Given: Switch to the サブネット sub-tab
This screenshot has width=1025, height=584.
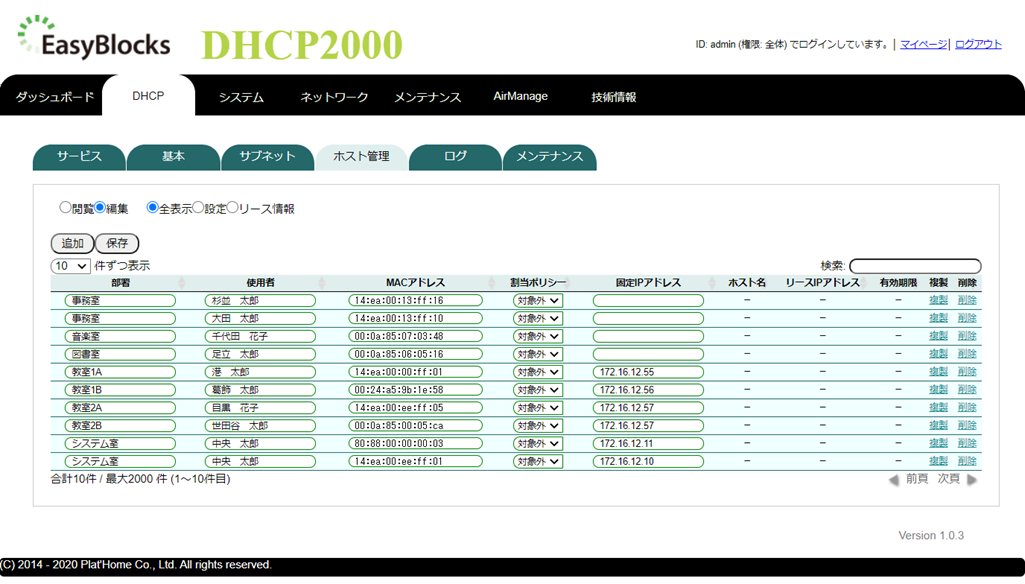Looking at the screenshot, I should [267, 157].
